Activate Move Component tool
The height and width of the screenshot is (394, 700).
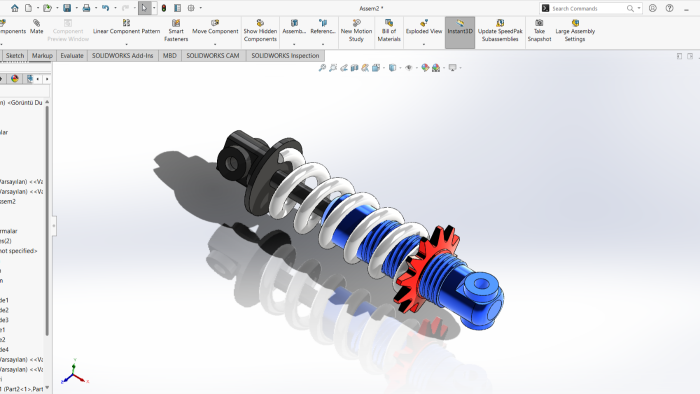[215, 27]
